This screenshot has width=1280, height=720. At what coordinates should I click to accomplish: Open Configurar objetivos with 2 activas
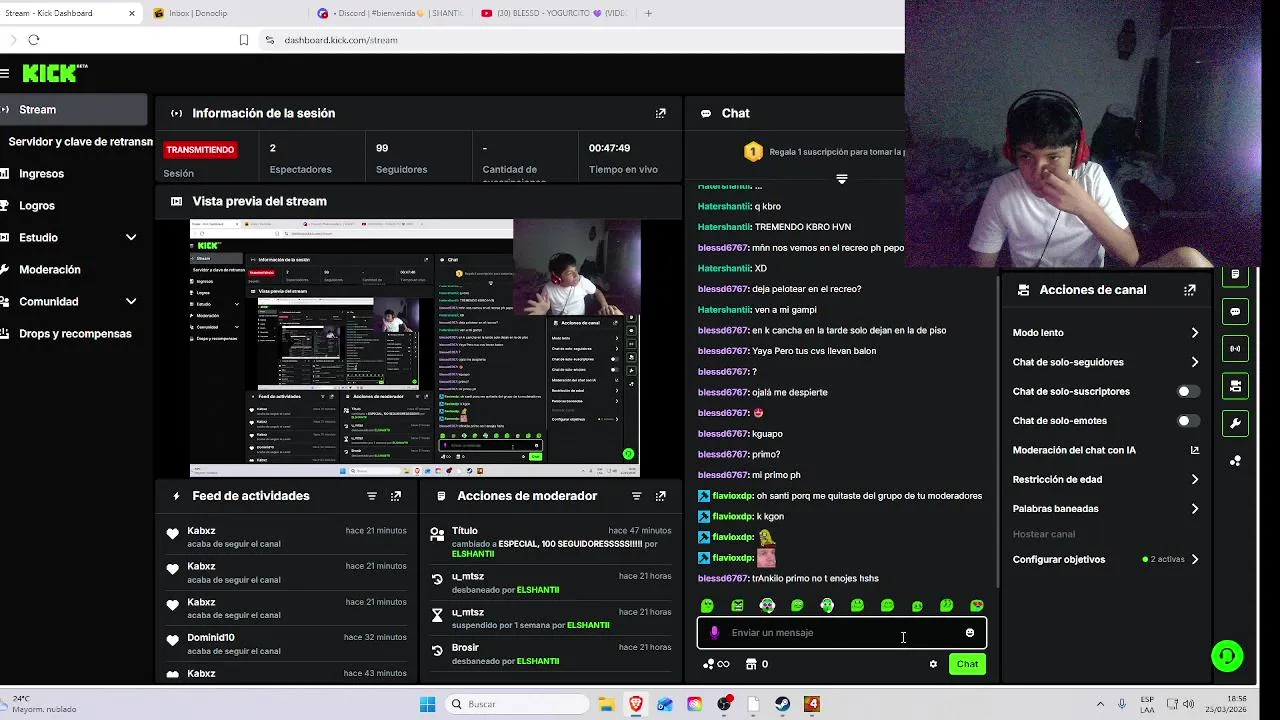pos(1105,560)
